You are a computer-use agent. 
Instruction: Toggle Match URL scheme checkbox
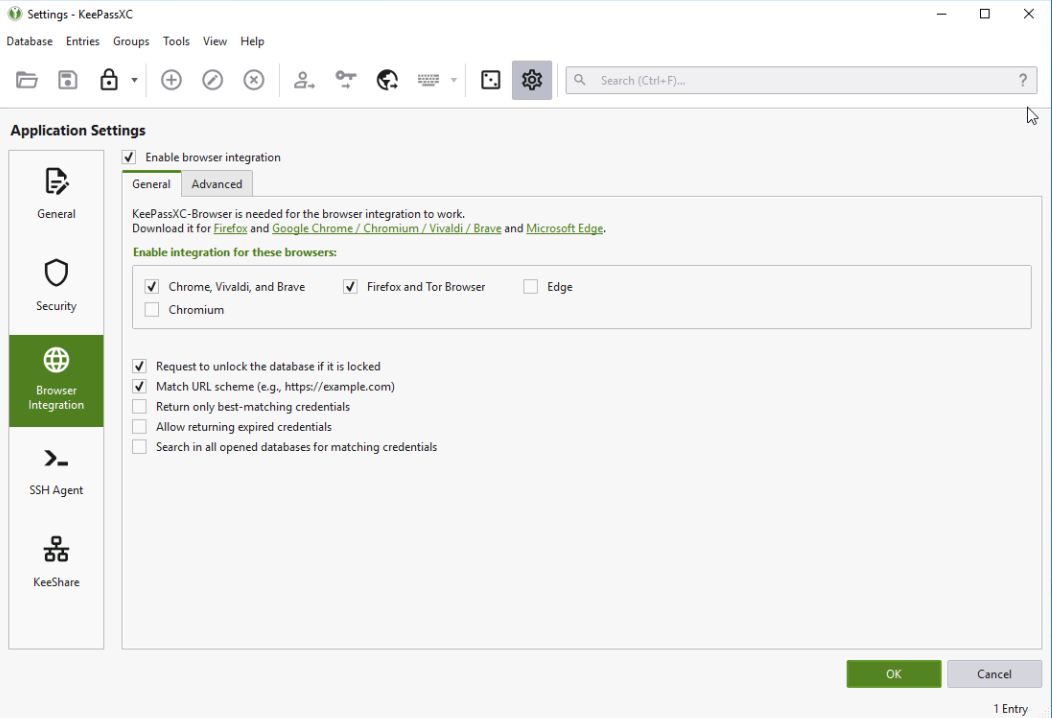[140, 387]
